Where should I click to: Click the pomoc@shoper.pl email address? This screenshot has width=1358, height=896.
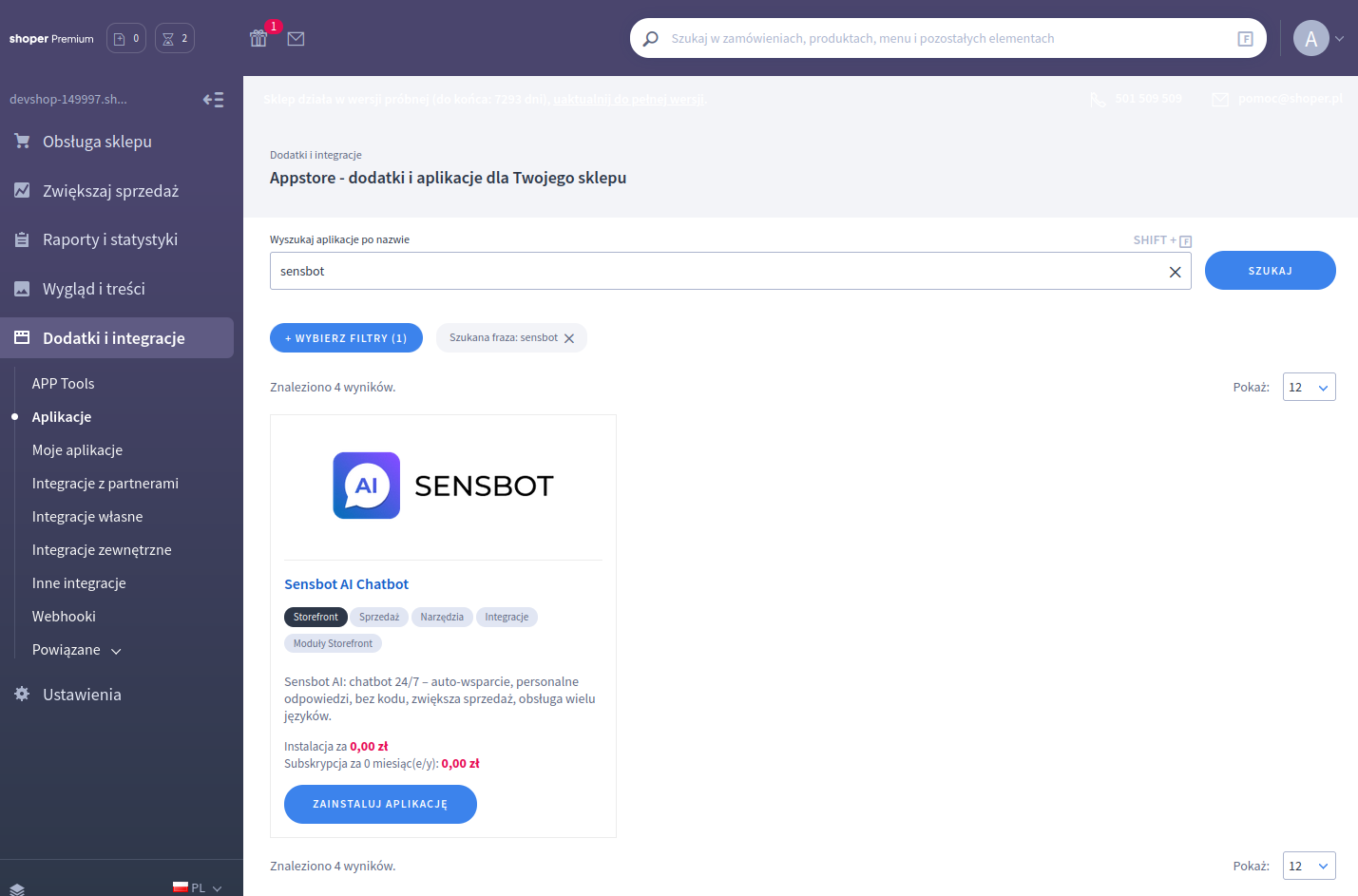tap(1291, 99)
